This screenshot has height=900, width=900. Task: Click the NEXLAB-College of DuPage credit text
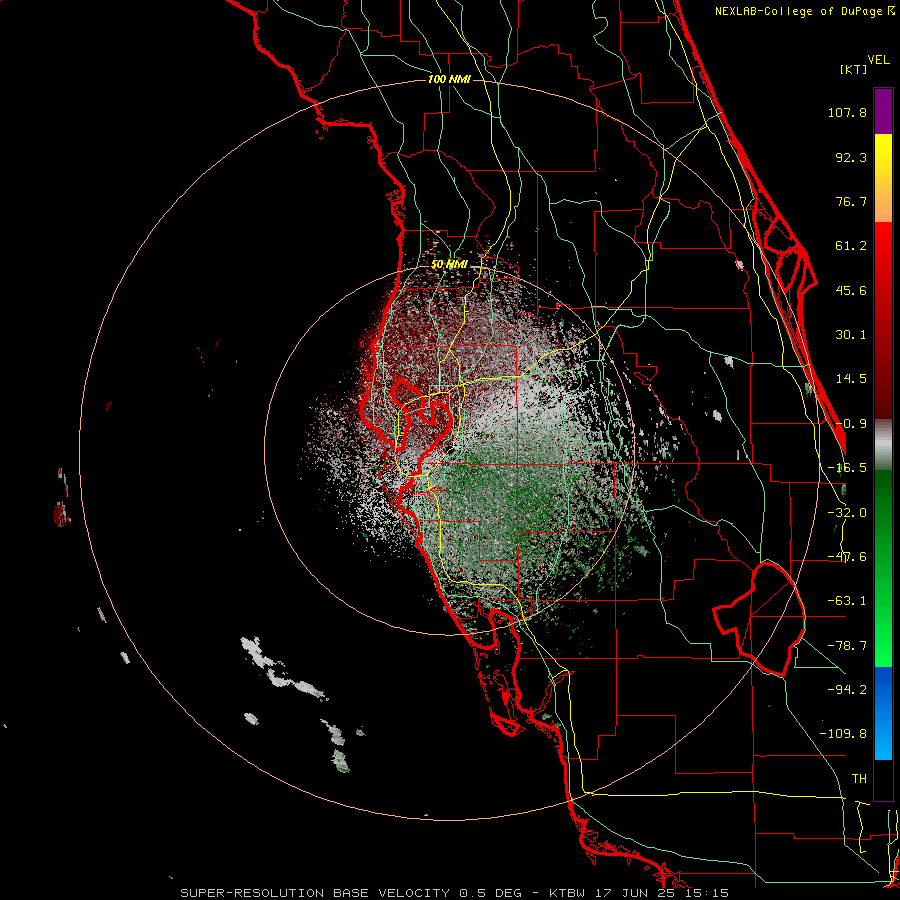pyautogui.click(x=805, y=11)
